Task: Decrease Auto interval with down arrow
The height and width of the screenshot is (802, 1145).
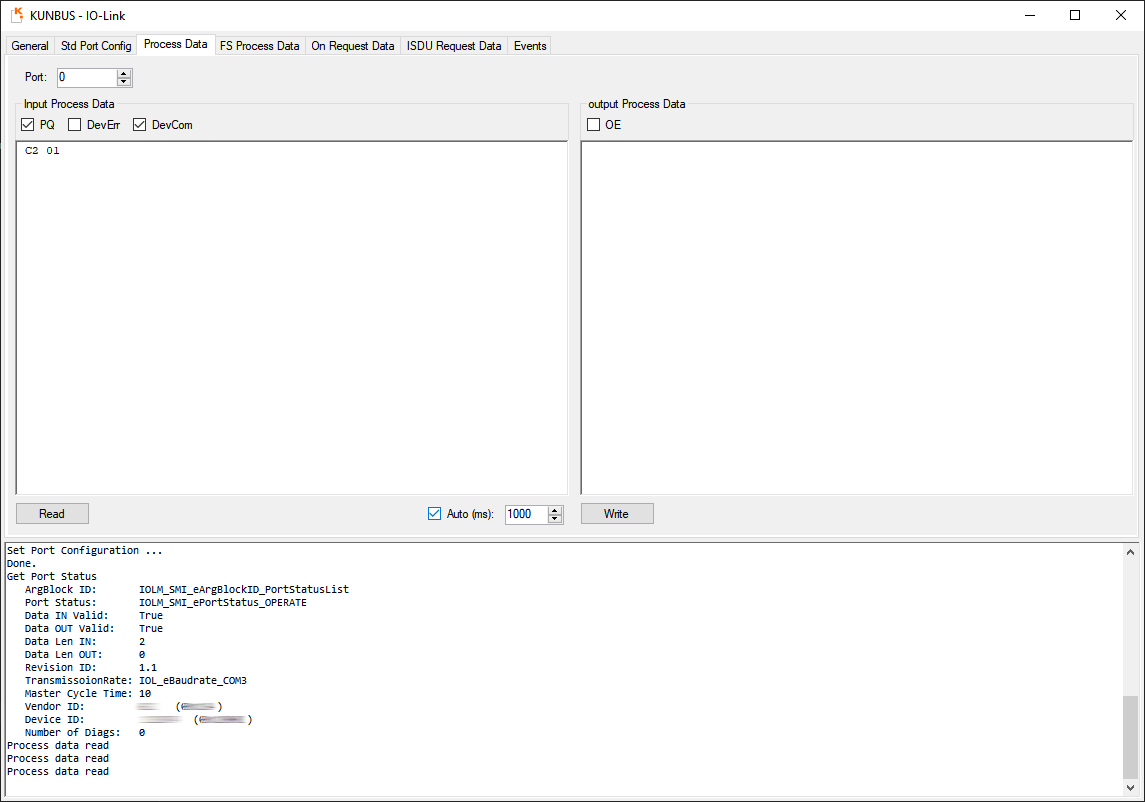Action: coord(556,519)
